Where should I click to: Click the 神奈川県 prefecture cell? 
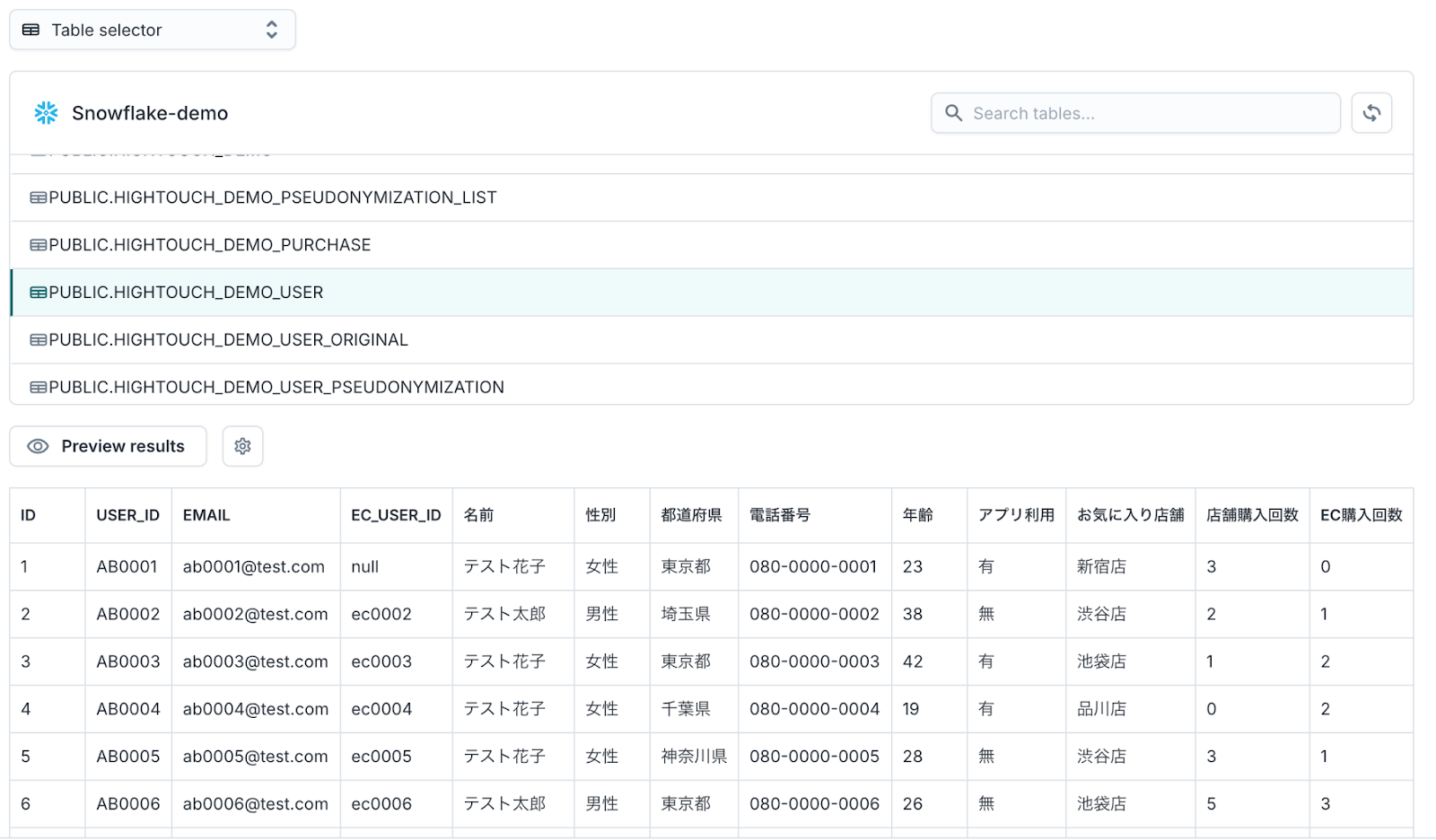click(x=694, y=757)
